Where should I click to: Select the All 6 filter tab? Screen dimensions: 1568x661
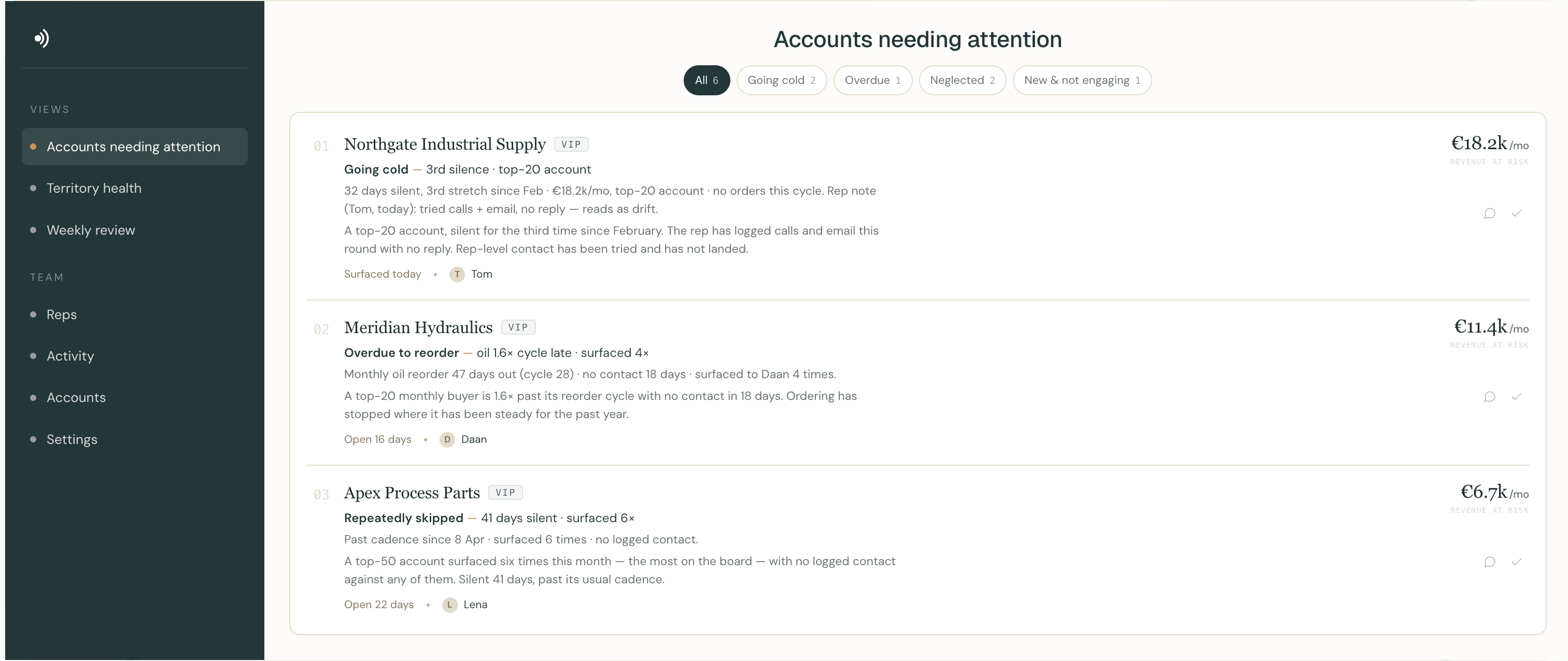tap(706, 80)
